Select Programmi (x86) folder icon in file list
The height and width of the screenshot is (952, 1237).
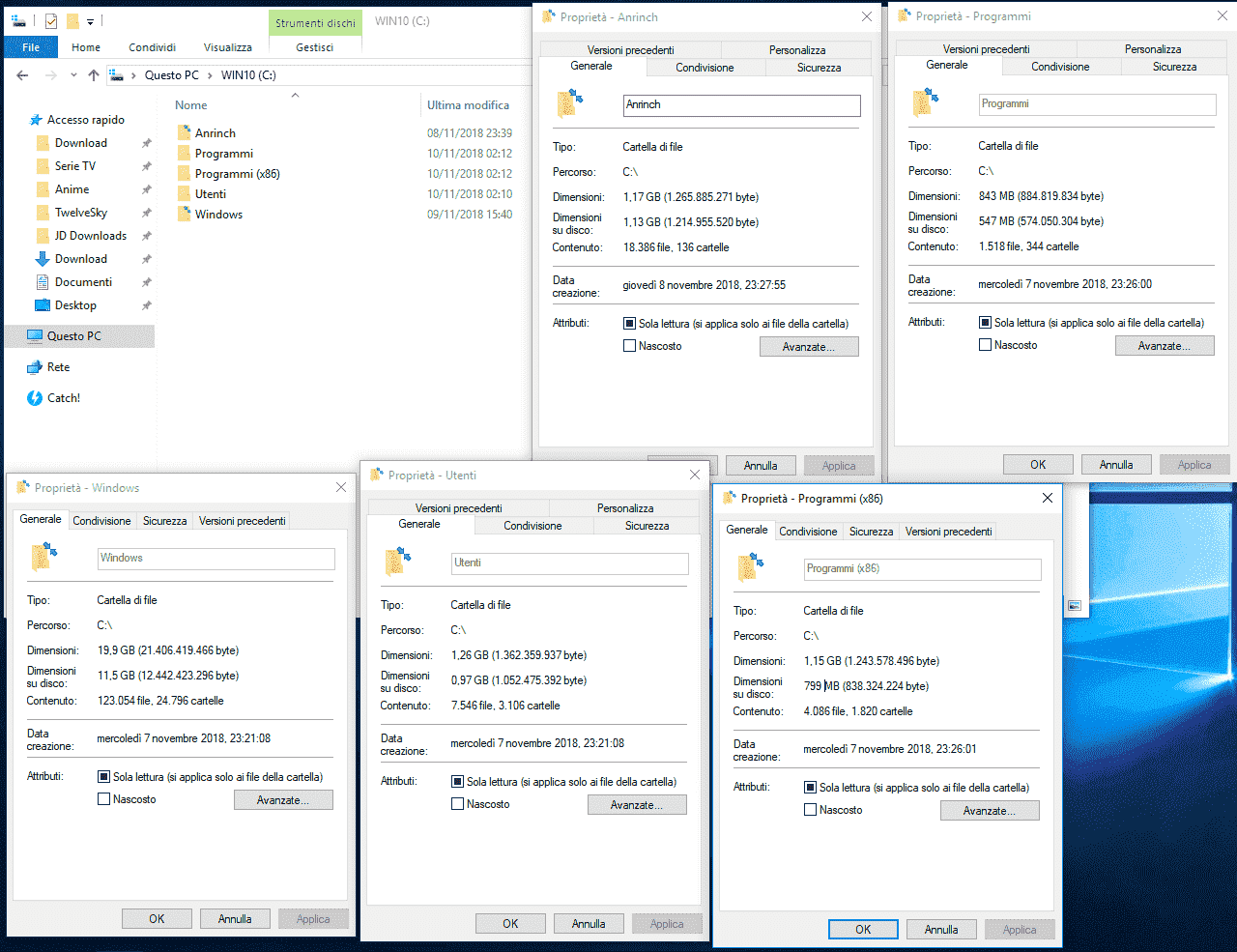tap(184, 173)
